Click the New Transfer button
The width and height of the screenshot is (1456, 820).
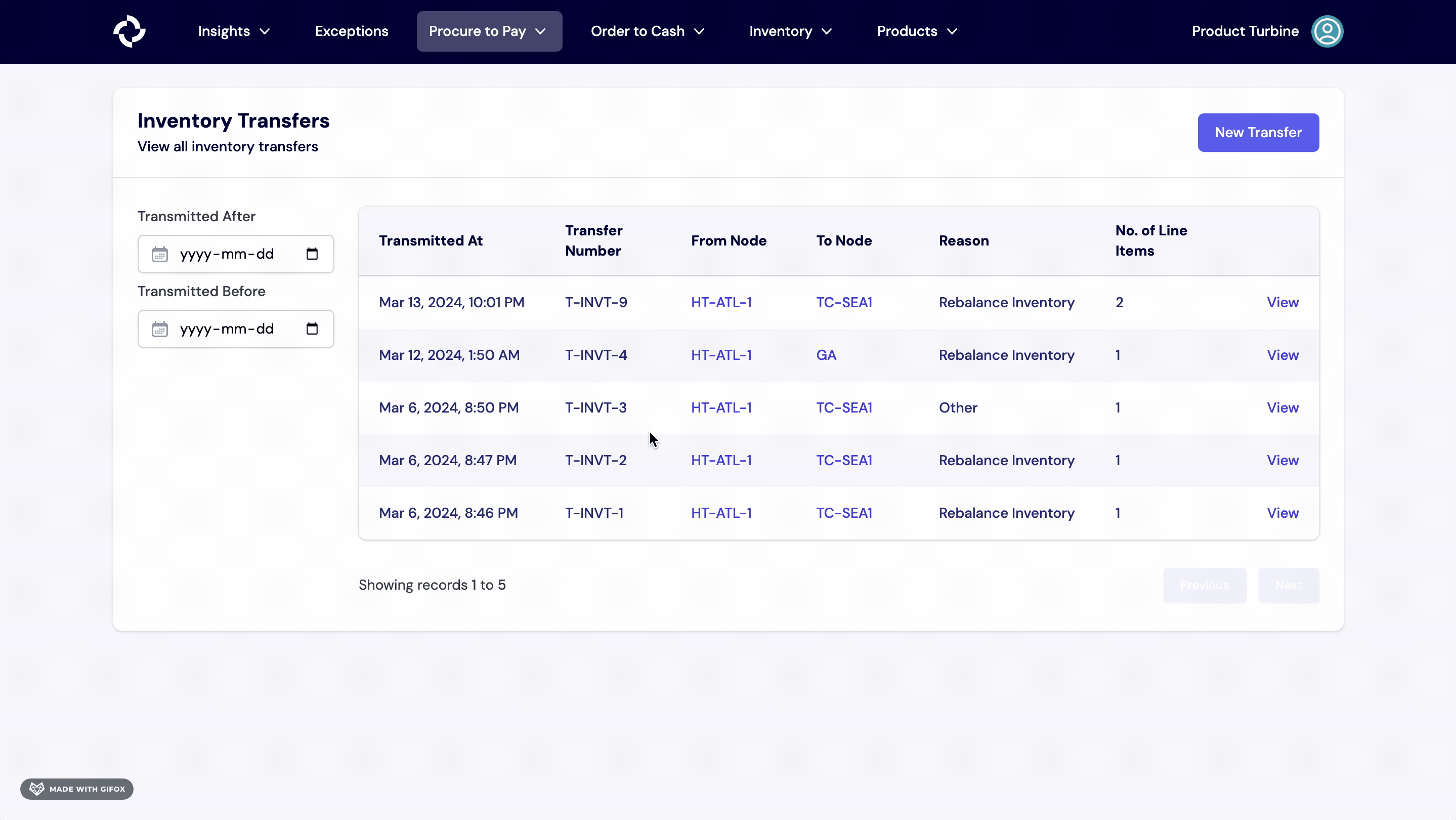[1258, 132]
